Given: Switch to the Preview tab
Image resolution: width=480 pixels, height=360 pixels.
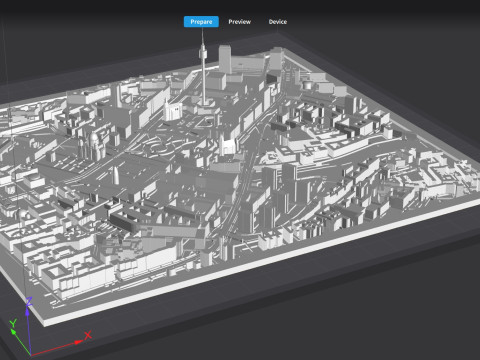Looking at the screenshot, I should pyautogui.click(x=239, y=22).
